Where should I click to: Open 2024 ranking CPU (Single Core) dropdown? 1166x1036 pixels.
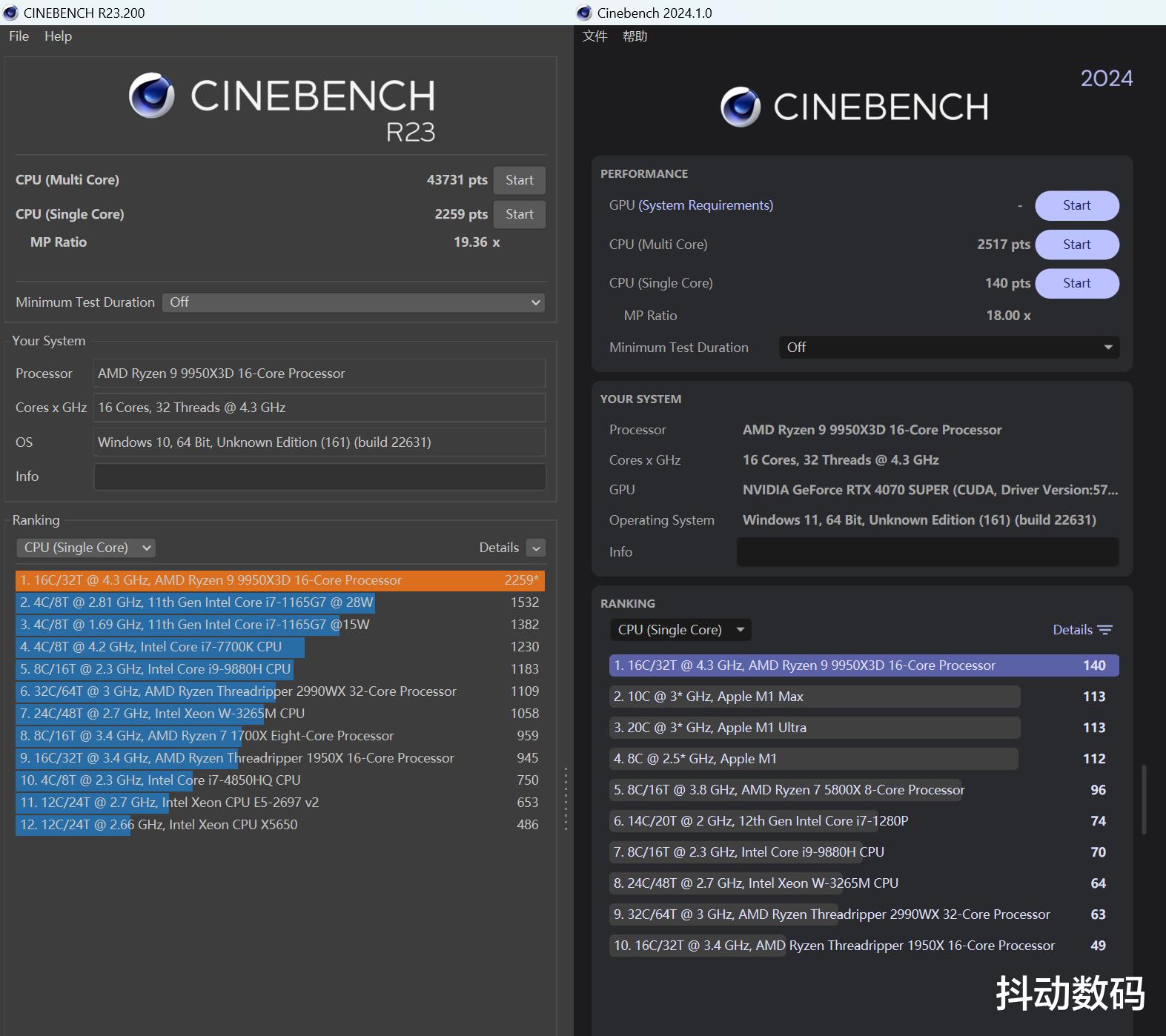[x=680, y=630]
